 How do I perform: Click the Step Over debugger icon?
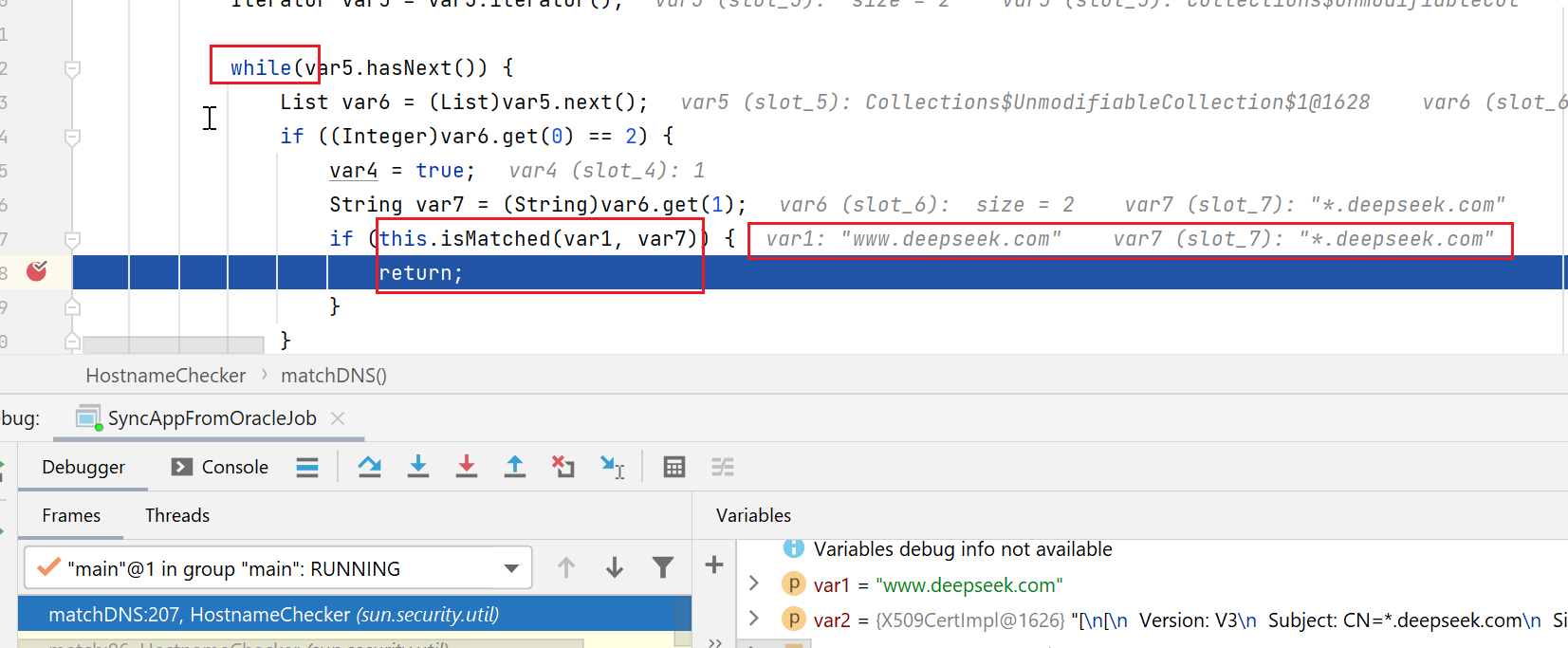pos(369,467)
